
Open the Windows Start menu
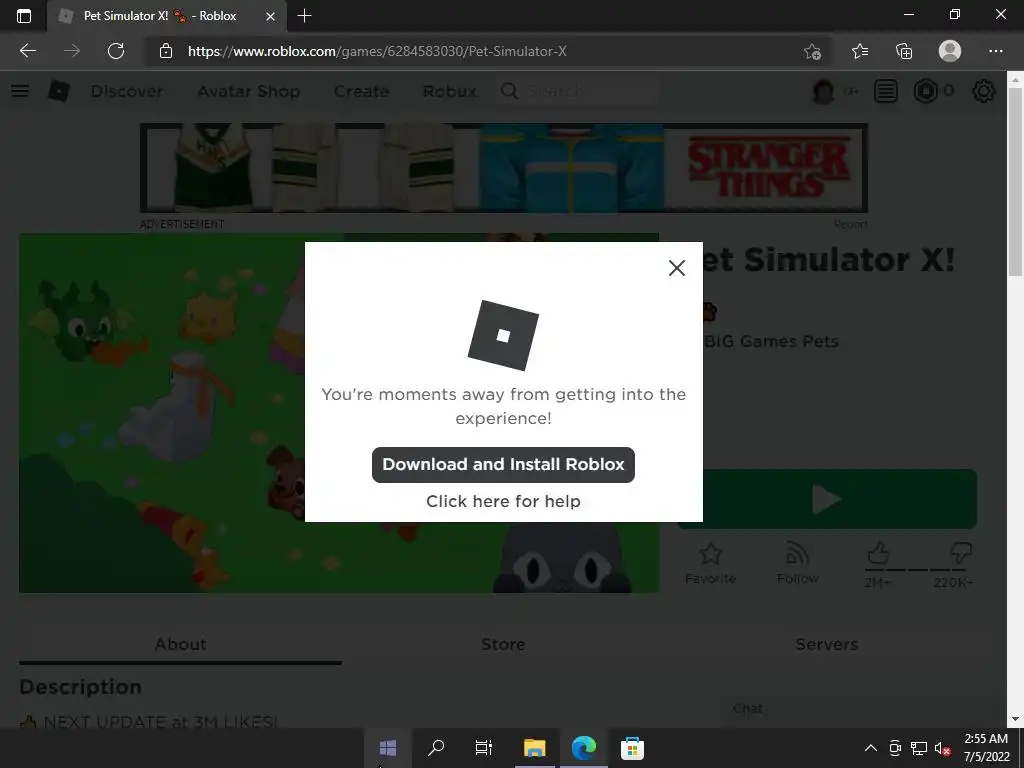(388, 748)
